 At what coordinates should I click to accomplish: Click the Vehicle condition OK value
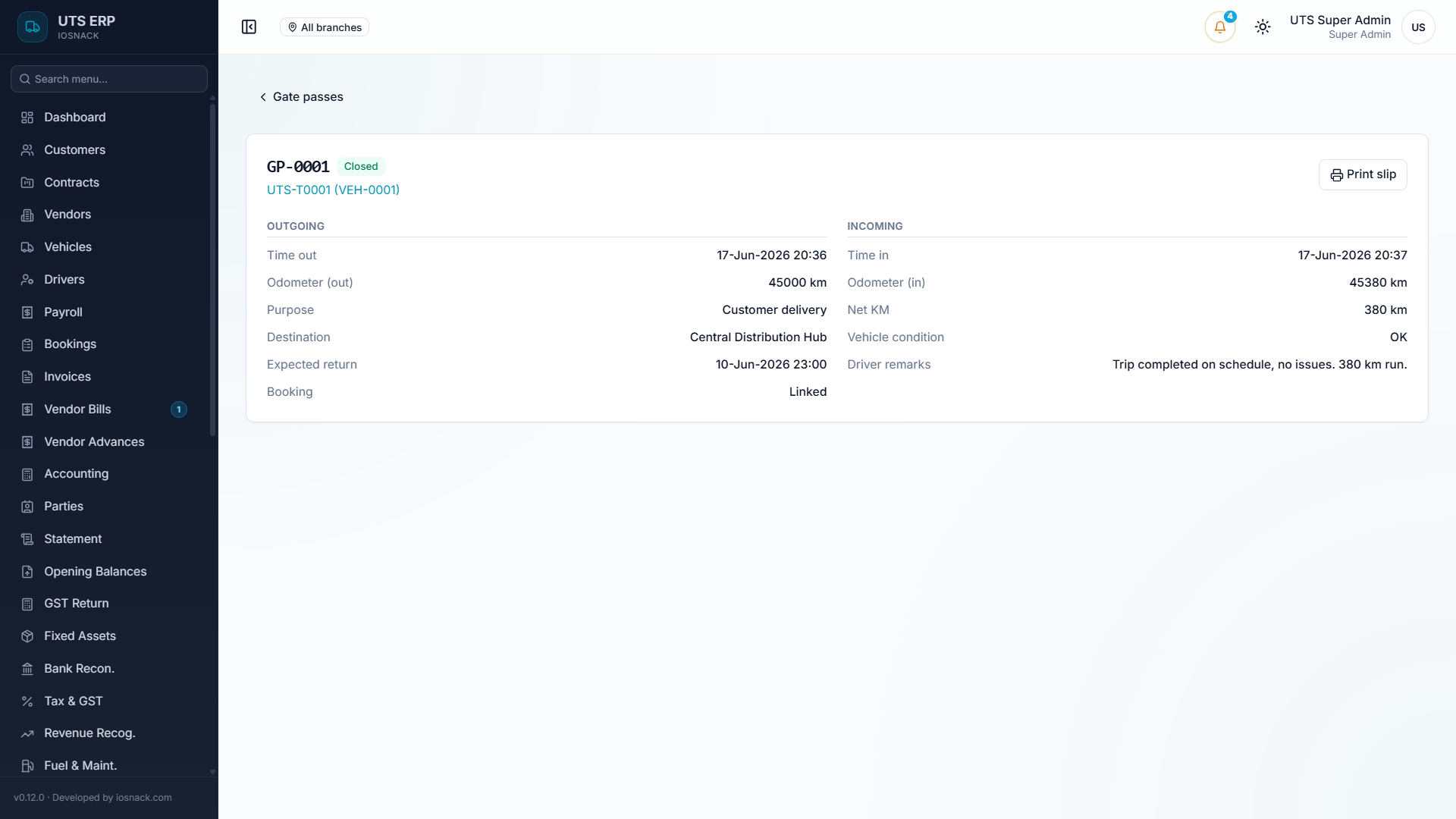[1398, 337]
